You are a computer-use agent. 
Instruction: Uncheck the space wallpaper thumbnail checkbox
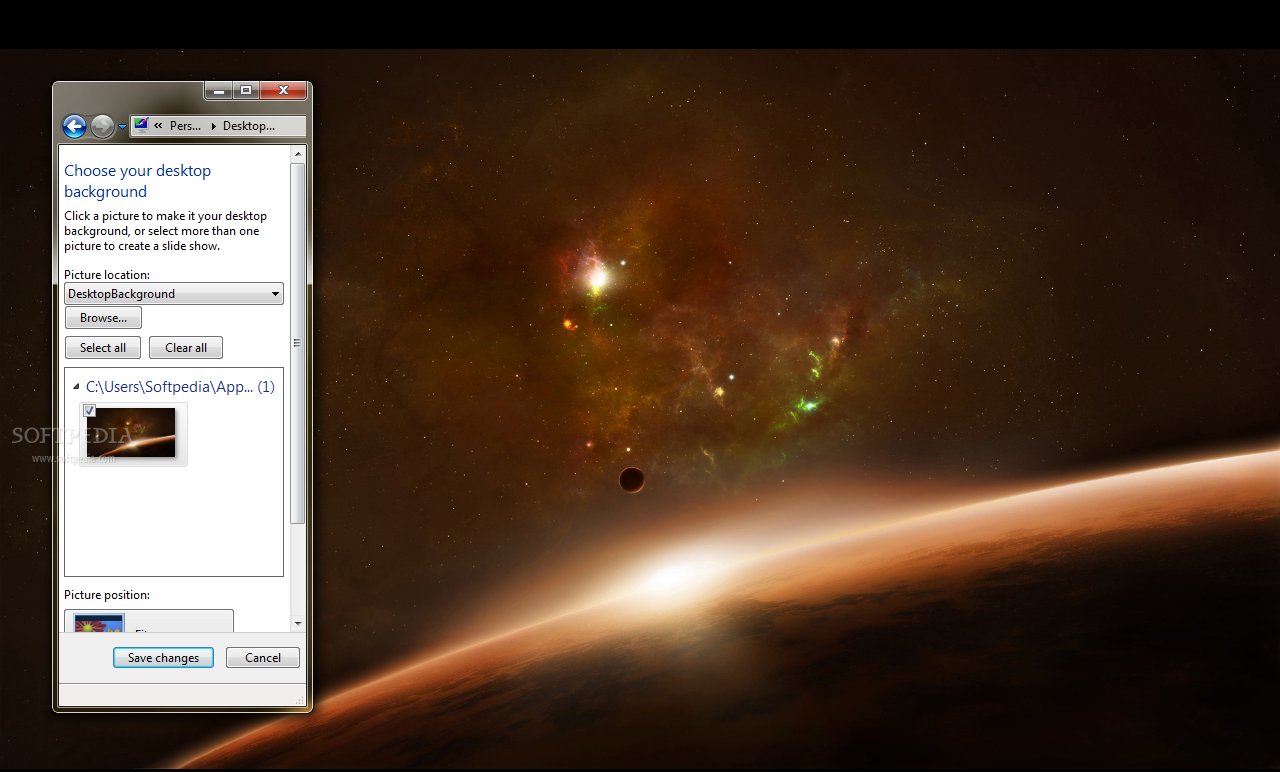(90, 410)
